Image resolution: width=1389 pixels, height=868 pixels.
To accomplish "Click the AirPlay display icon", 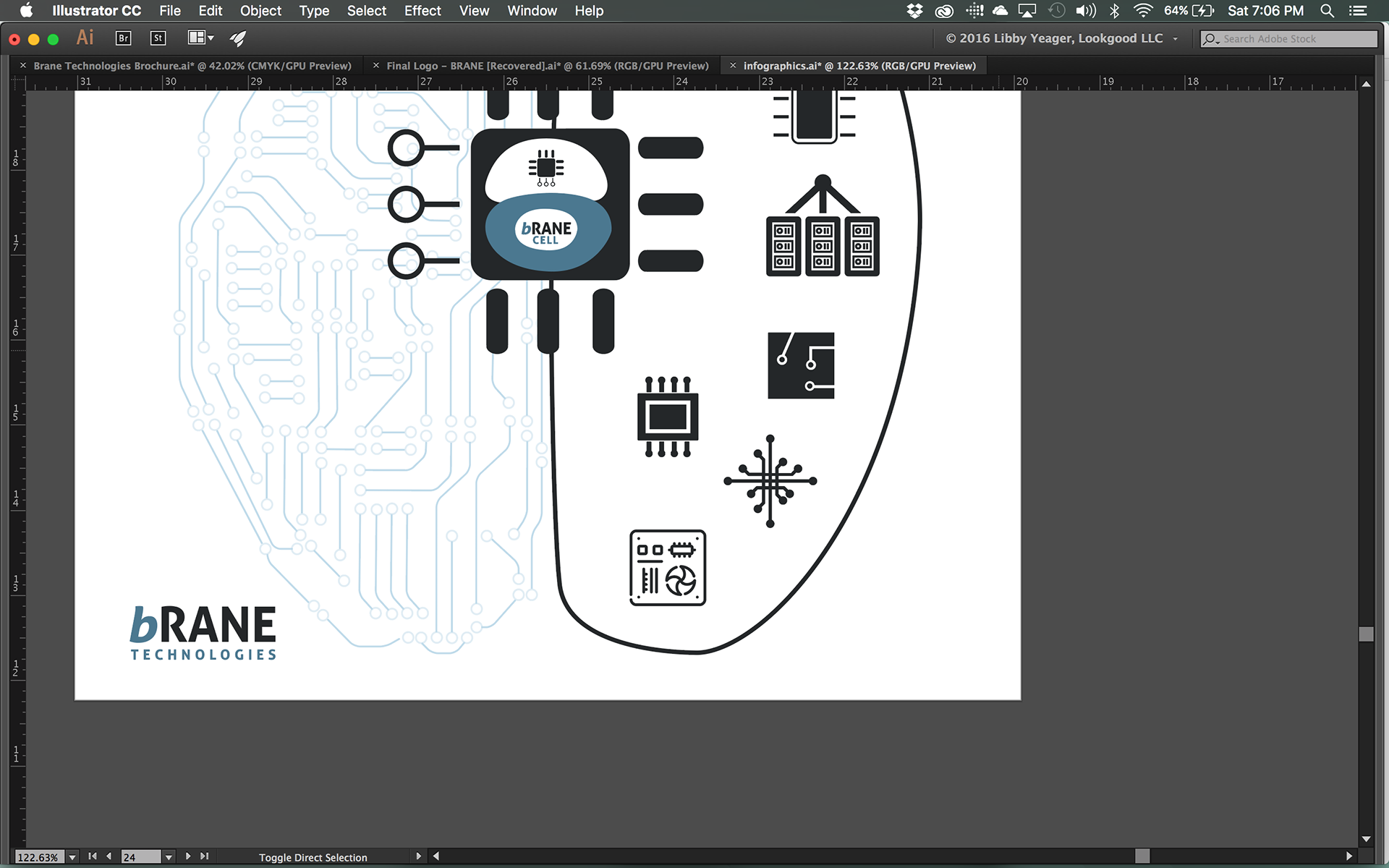I will coord(1027,10).
